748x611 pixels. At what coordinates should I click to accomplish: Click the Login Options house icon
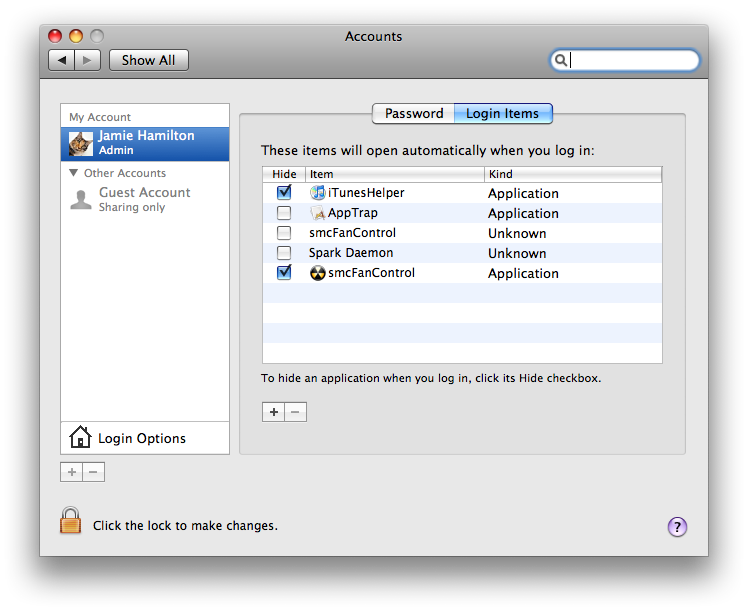[80, 437]
